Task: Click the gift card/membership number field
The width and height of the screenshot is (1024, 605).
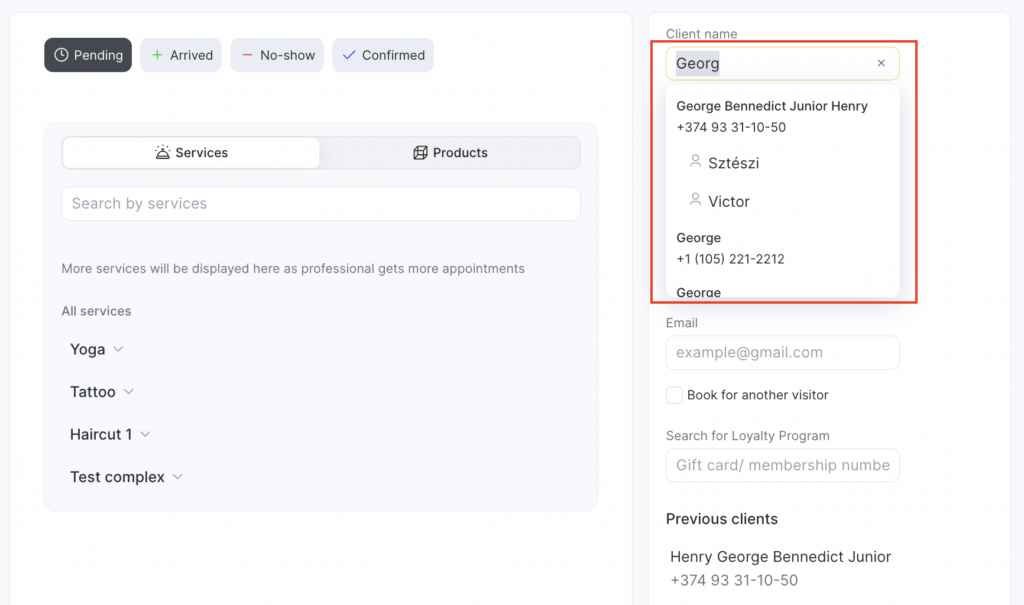Action: (782, 466)
